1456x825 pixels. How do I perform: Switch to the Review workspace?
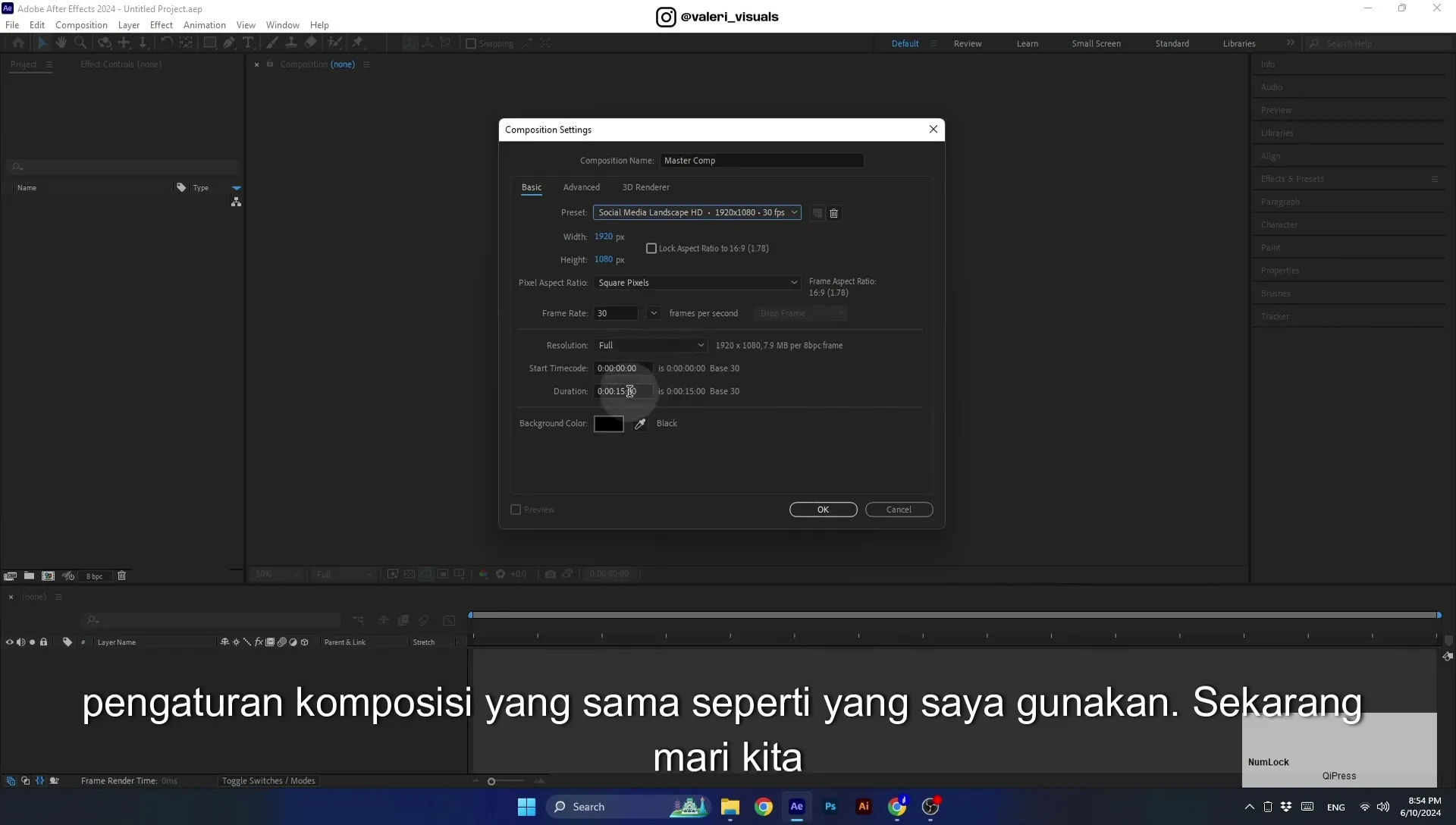pos(968,43)
